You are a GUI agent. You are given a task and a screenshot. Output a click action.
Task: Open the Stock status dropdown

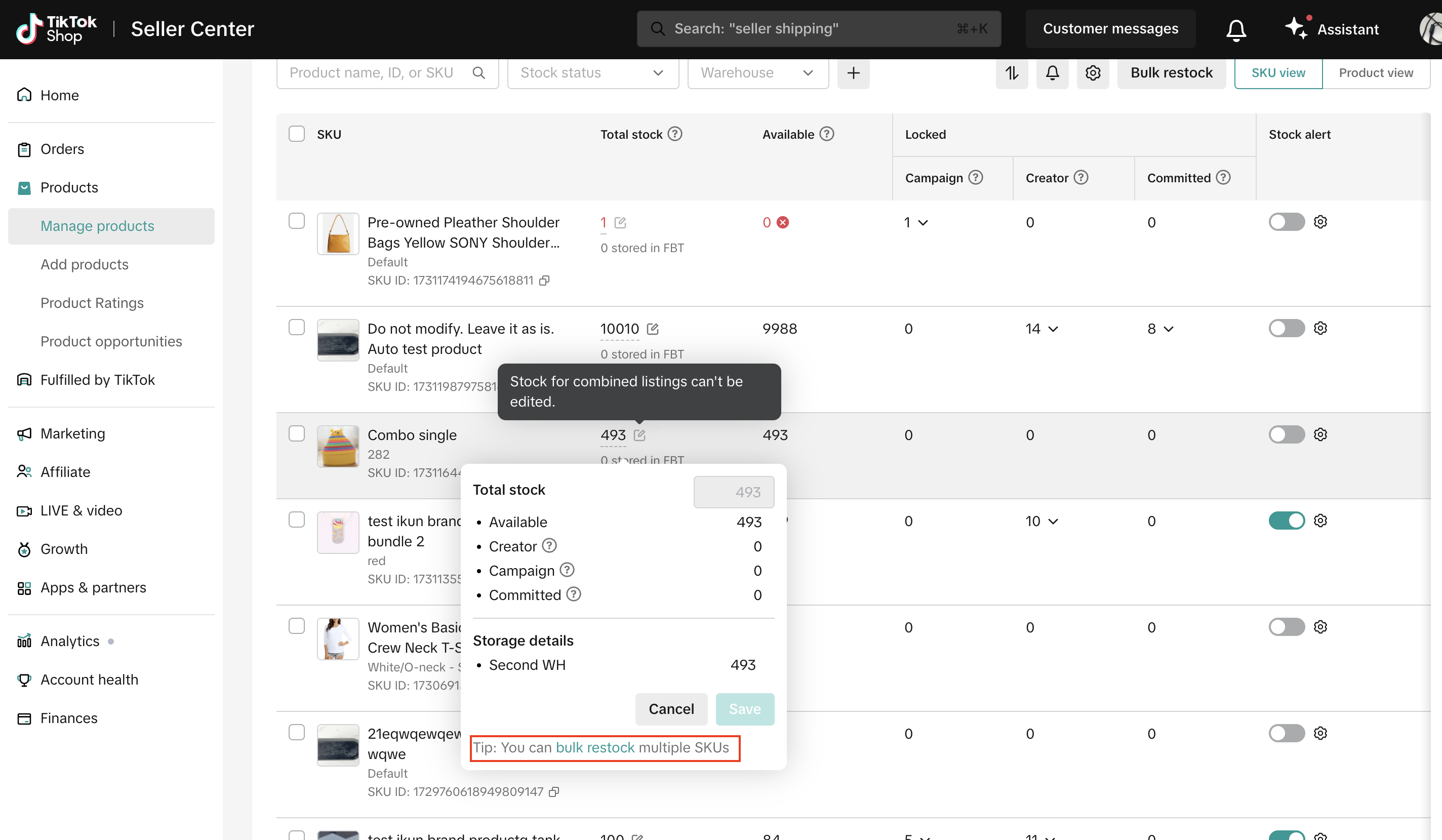click(x=592, y=73)
